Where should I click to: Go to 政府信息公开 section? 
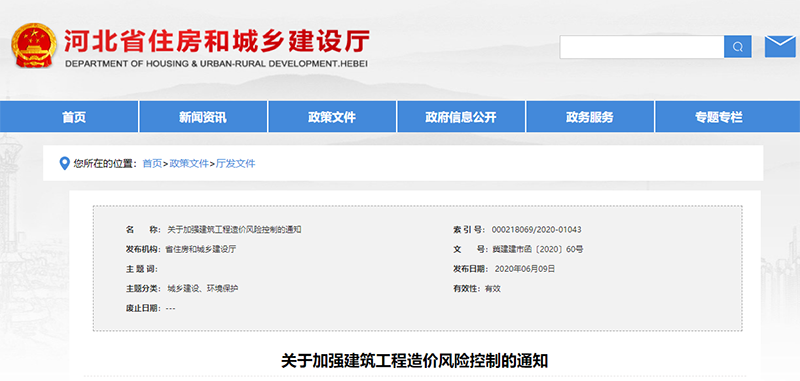[461, 117]
